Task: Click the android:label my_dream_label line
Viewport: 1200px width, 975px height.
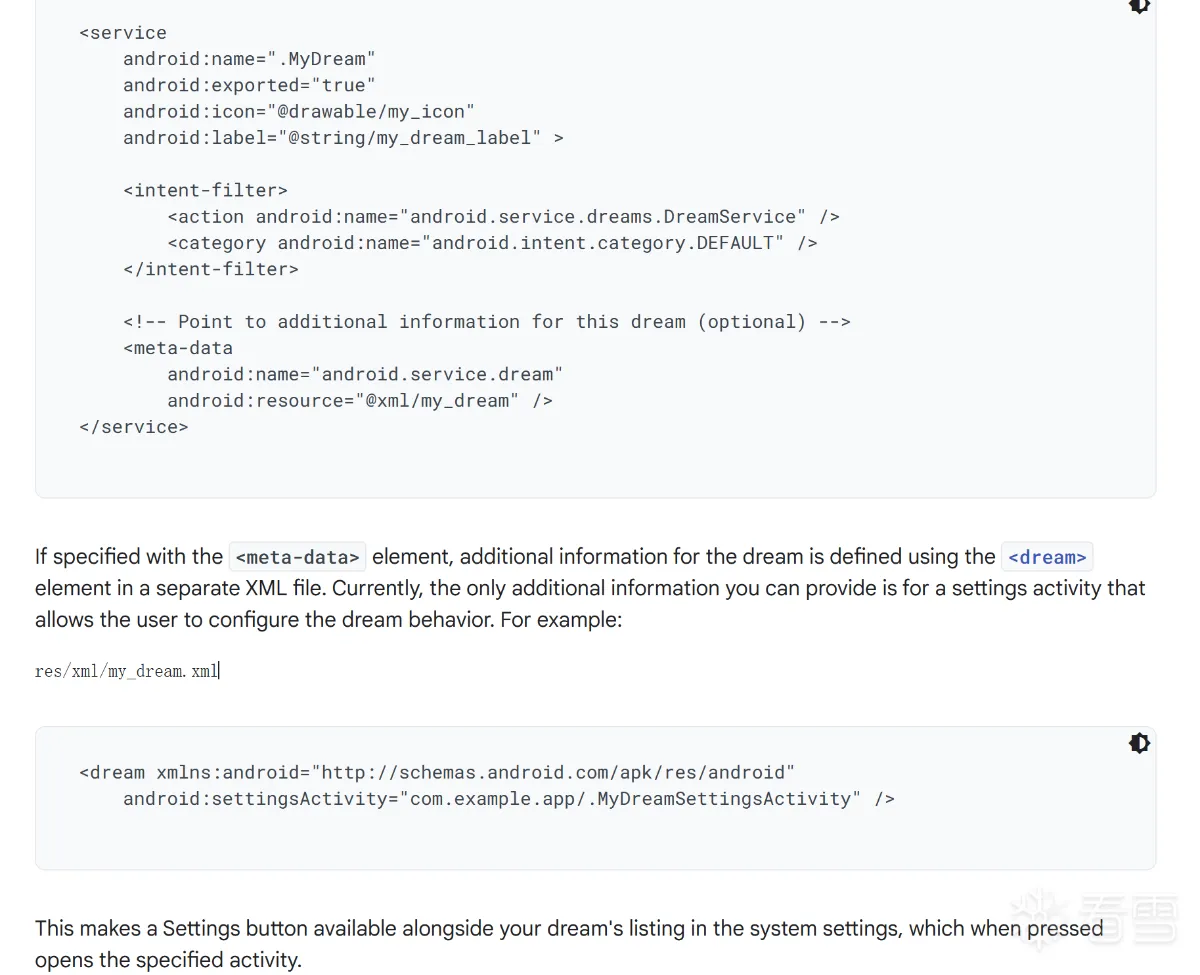Action: click(342, 137)
